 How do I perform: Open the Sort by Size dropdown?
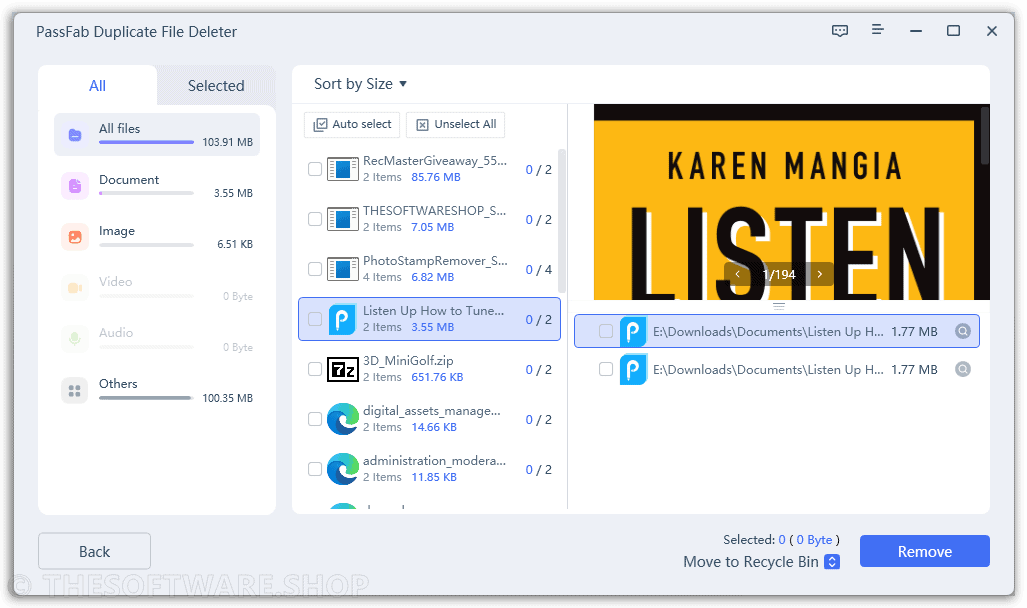pos(360,84)
